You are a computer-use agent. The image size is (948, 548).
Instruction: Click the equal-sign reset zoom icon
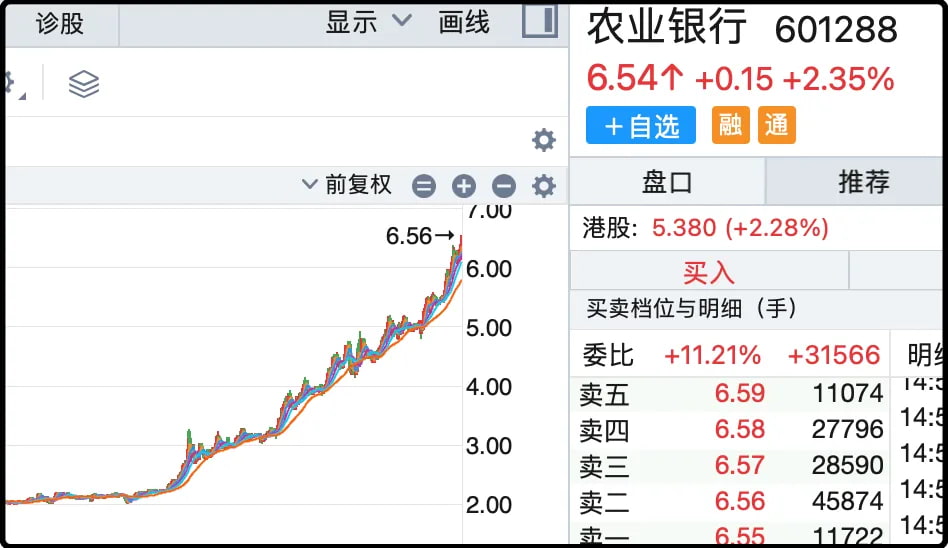click(424, 186)
